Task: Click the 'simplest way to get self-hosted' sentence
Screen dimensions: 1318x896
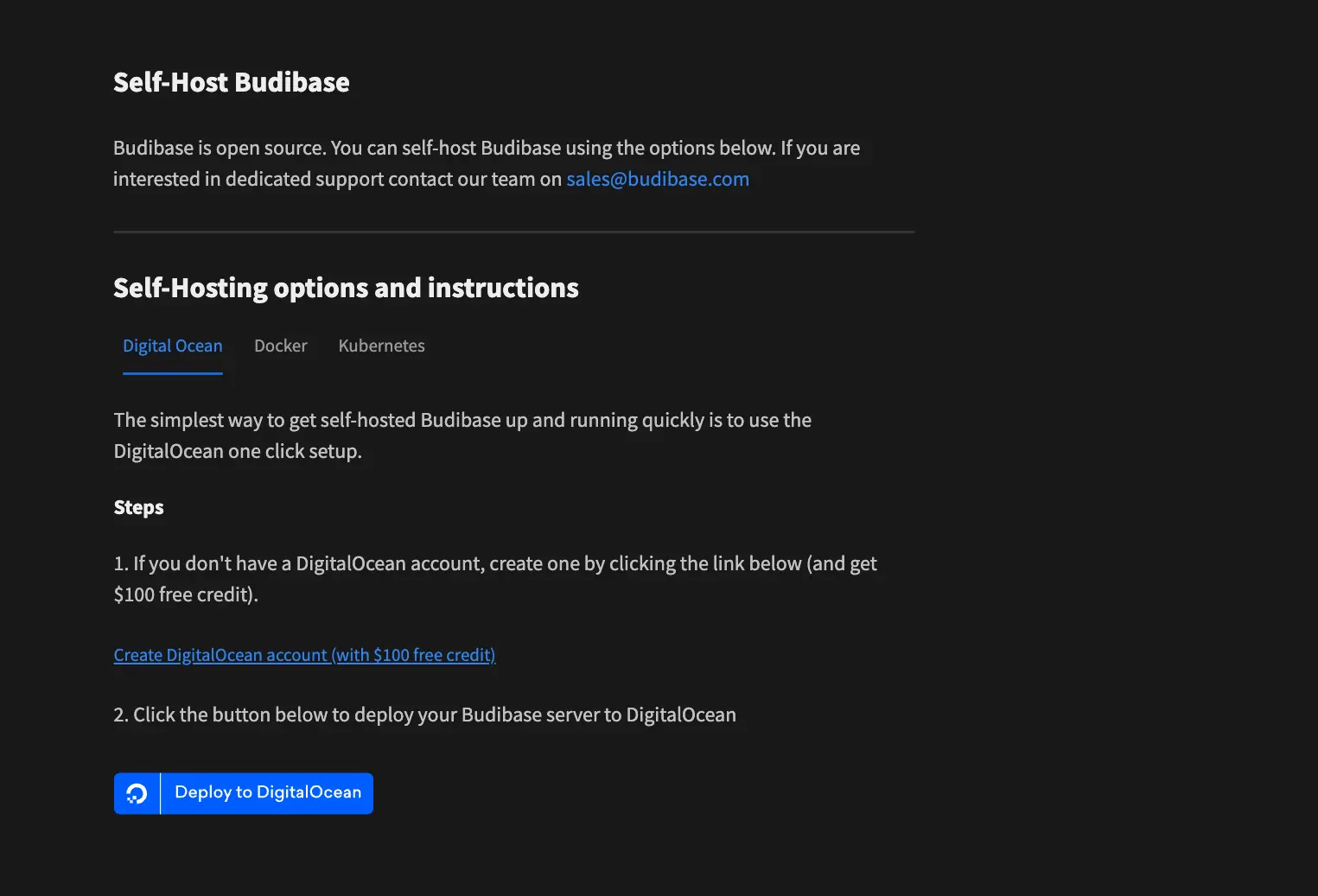Action: (x=462, y=420)
